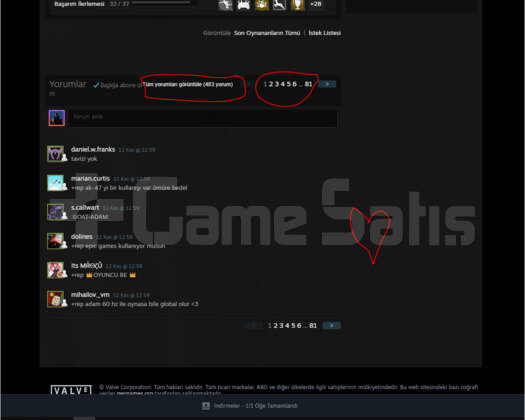This screenshot has width=525, height=420.
Task: Click comment '+rep OYUNCU BE'
Action: [103, 275]
